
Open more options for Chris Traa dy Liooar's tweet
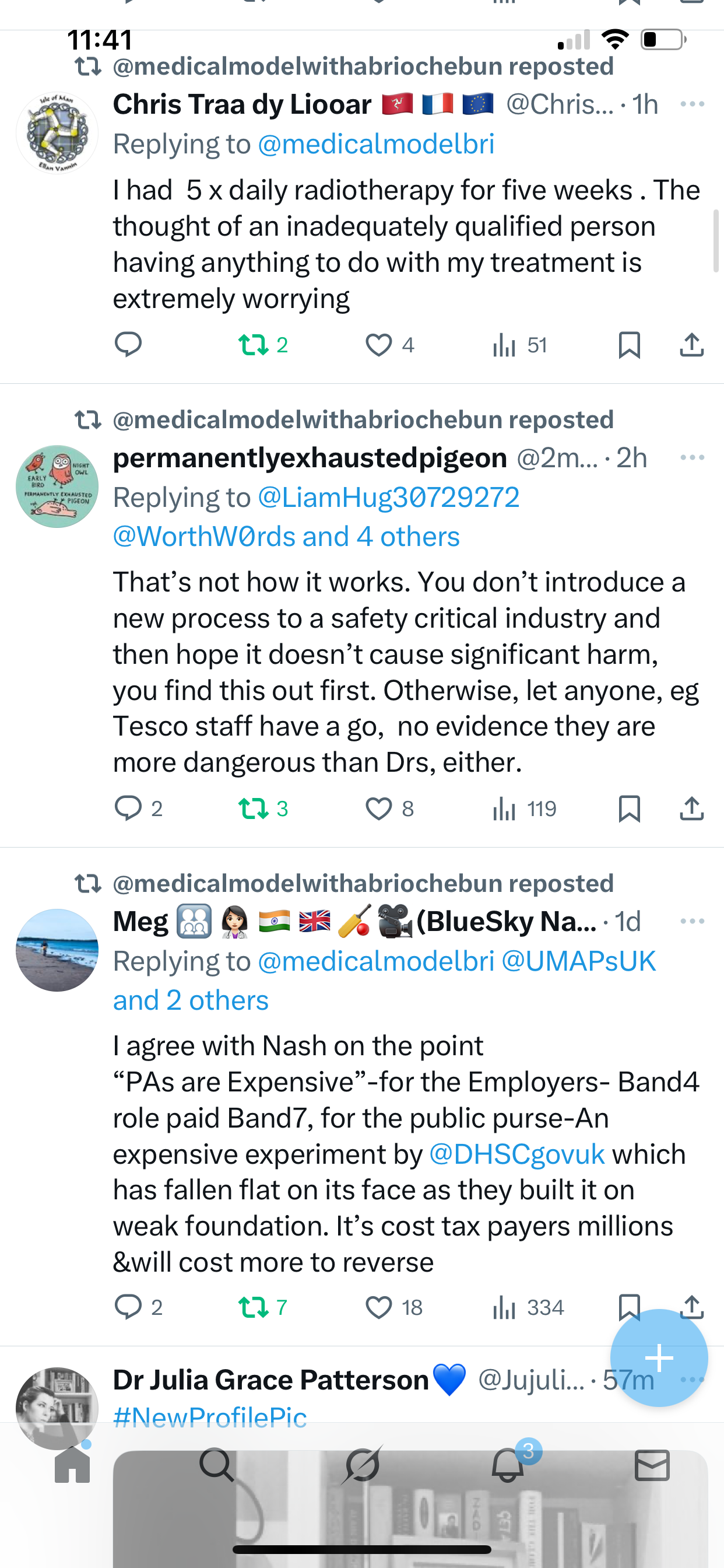[693, 104]
